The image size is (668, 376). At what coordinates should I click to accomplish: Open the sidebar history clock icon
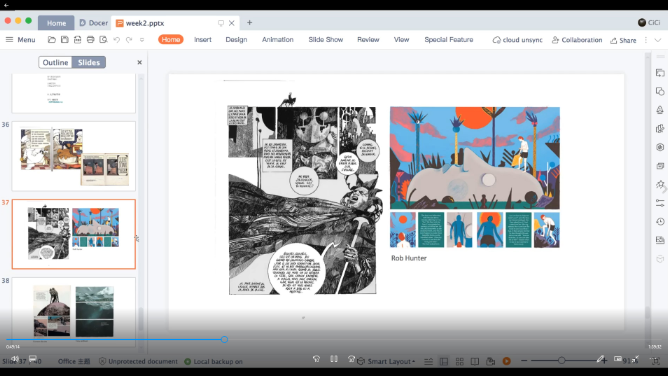click(660, 221)
